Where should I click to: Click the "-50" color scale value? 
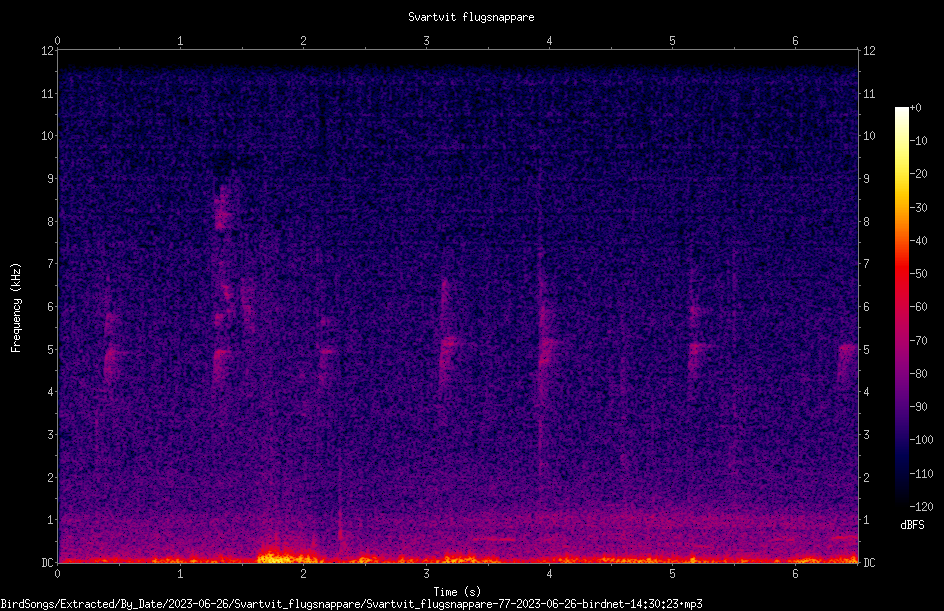[919, 274]
